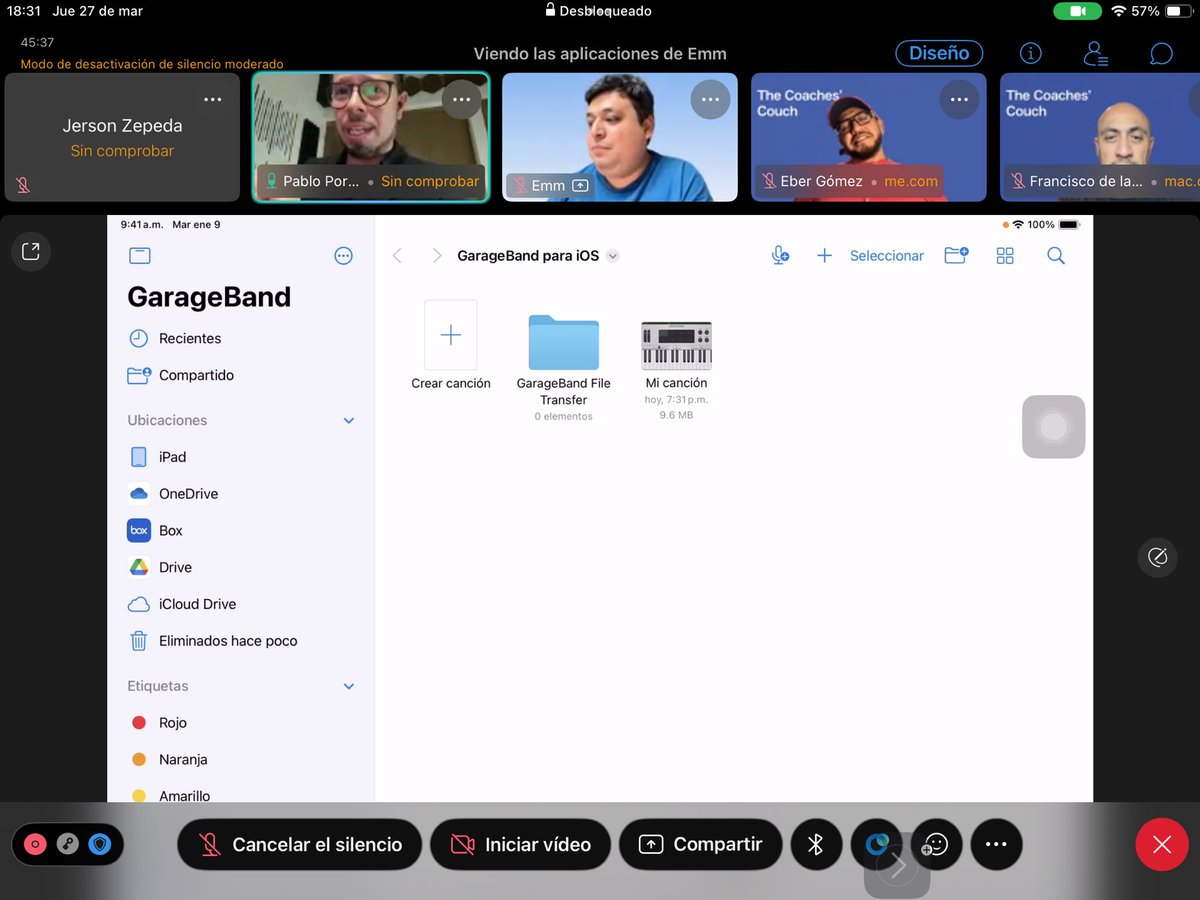The width and height of the screenshot is (1200, 900).
Task: Select iCloud Drive location
Action: click(x=241, y=604)
